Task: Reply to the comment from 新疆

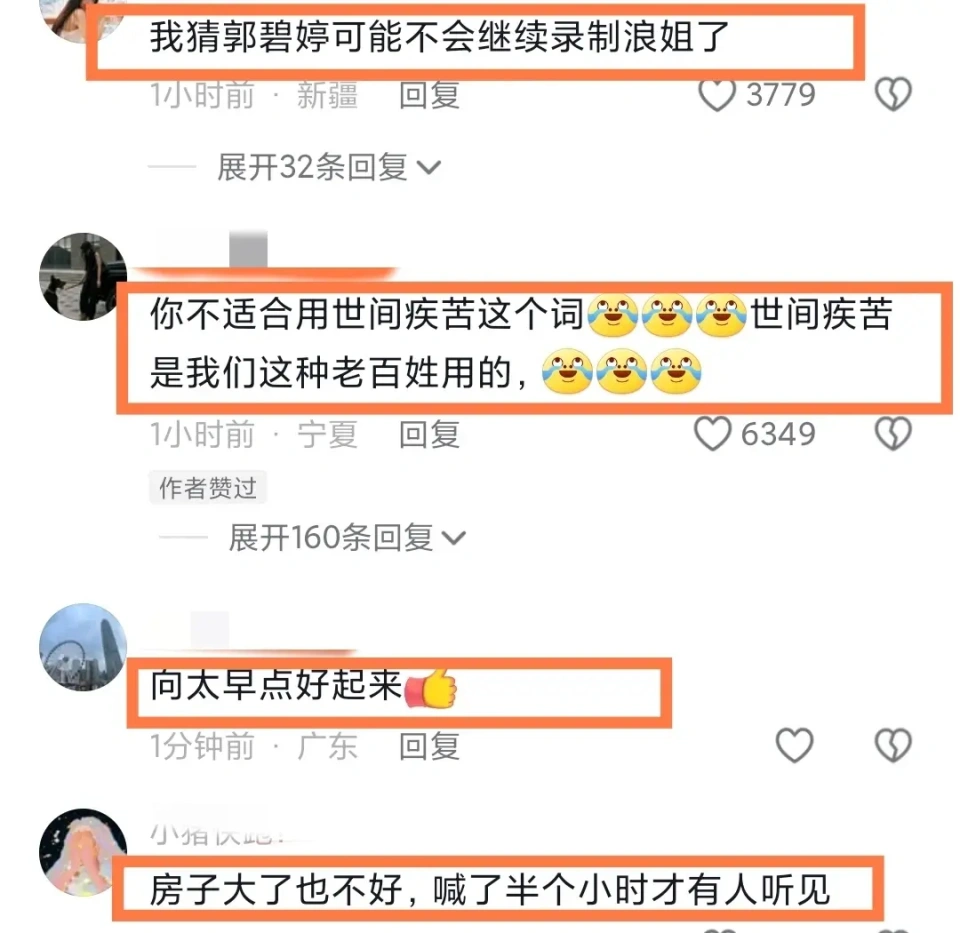Action: (429, 96)
